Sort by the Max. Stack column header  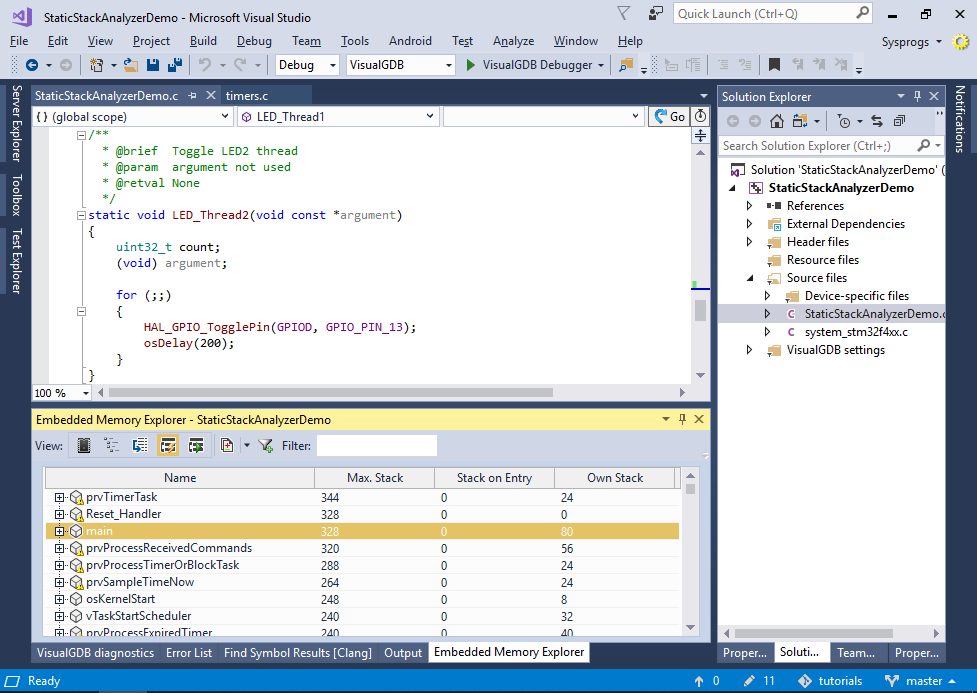[374, 478]
